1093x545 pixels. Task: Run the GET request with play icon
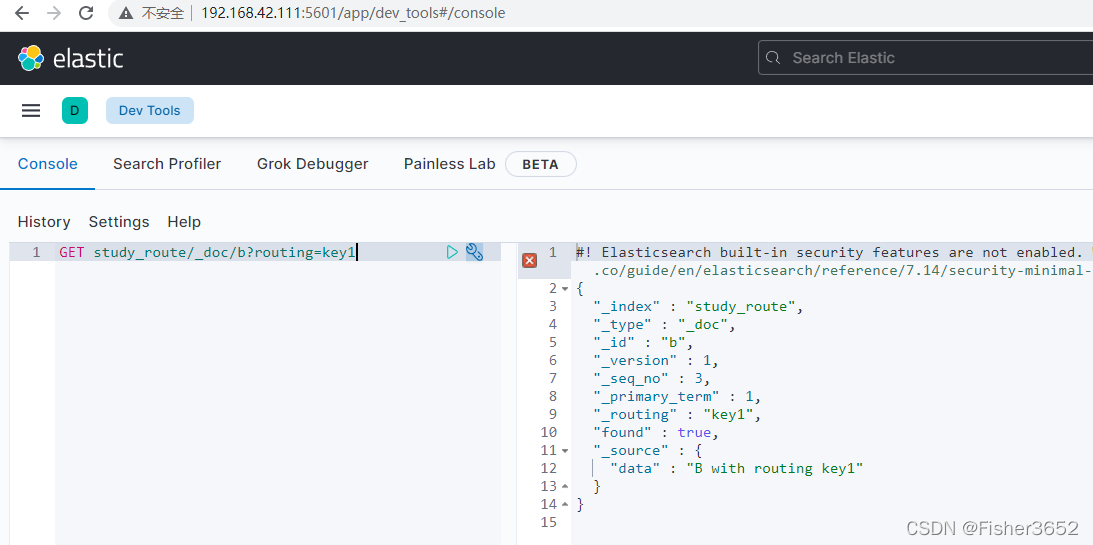click(452, 252)
